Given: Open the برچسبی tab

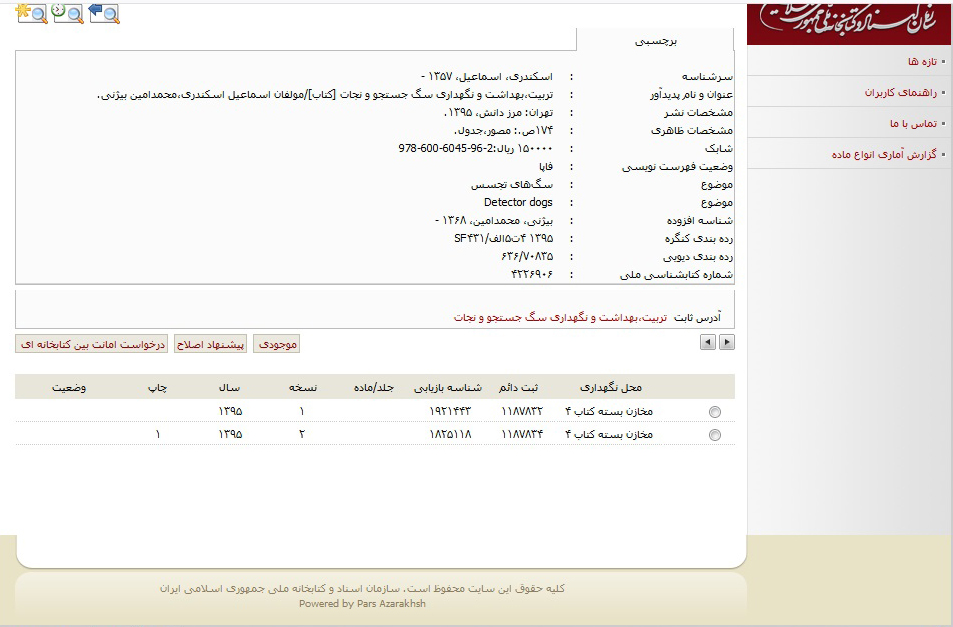Looking at the screenshot, I should pyautogui.click(x=655, y=40).
